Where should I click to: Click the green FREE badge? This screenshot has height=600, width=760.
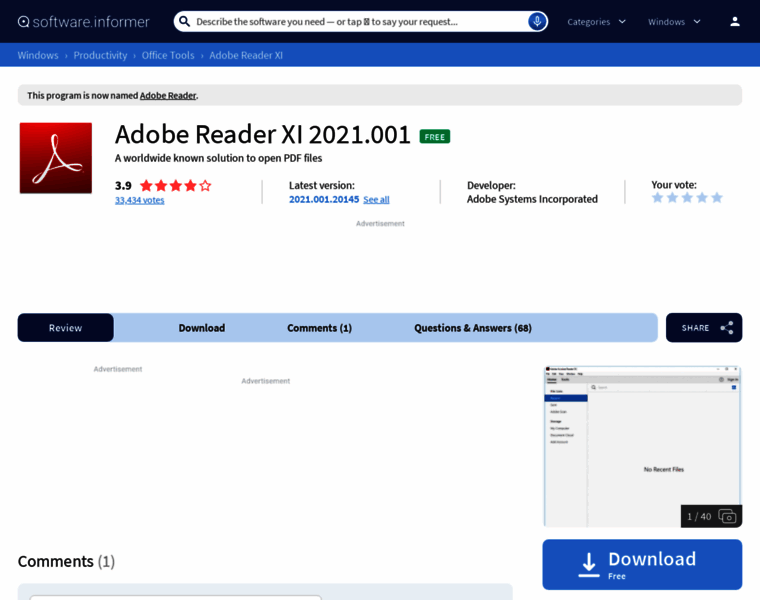(x=434, y=136)
